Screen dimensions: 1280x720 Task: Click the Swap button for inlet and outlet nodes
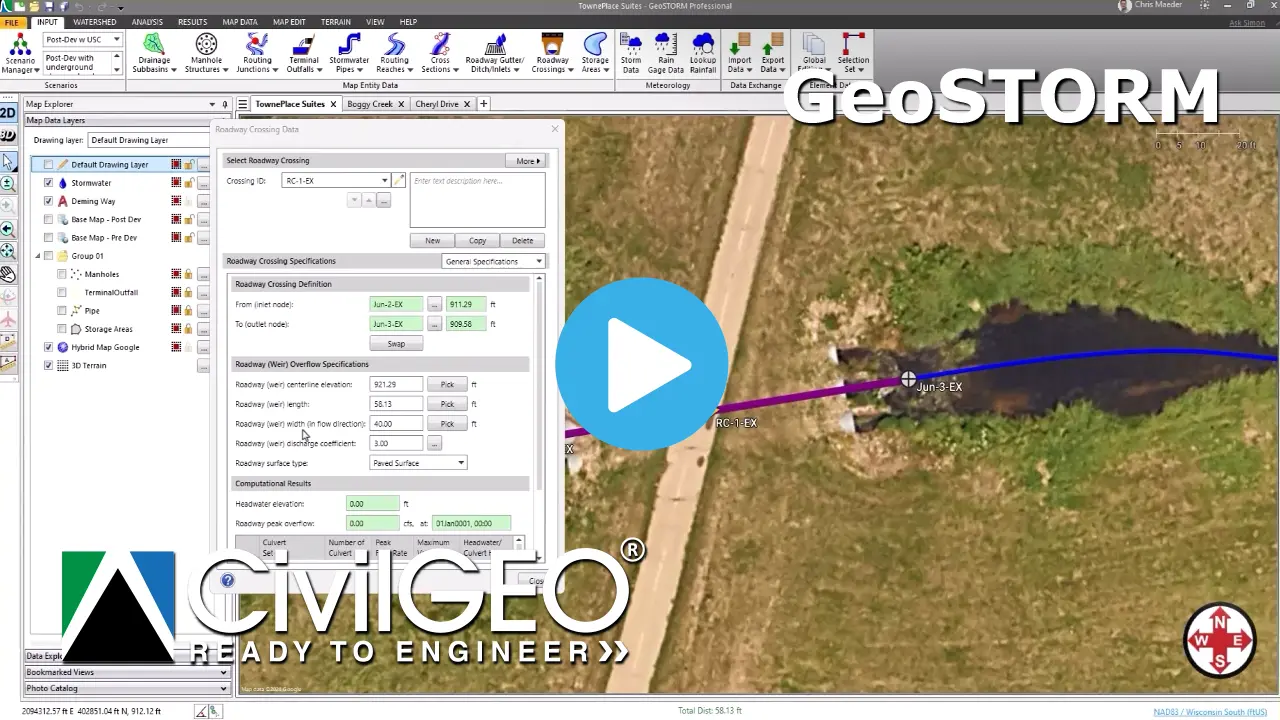tap(396, 343)
